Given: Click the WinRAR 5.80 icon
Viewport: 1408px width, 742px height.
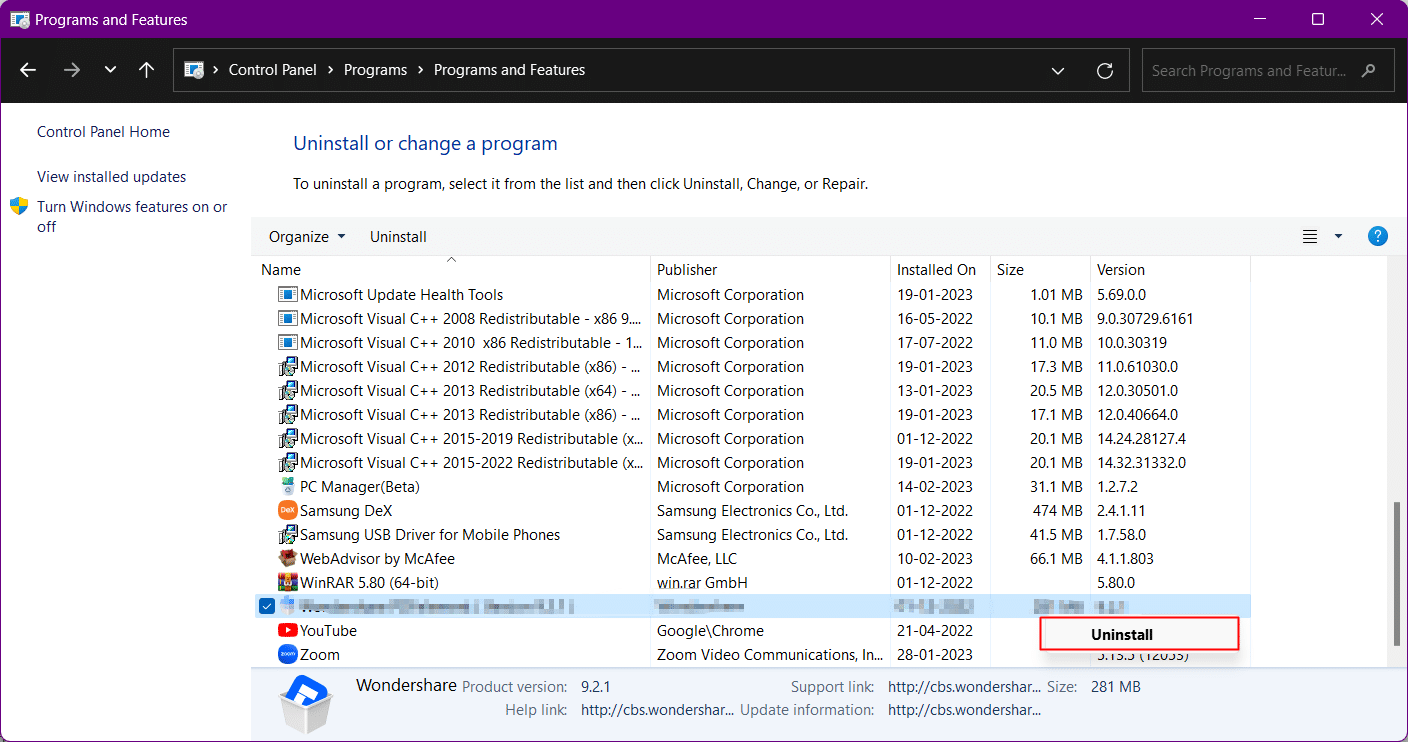Looking at the screenshot, I should [x=288, y=583].
